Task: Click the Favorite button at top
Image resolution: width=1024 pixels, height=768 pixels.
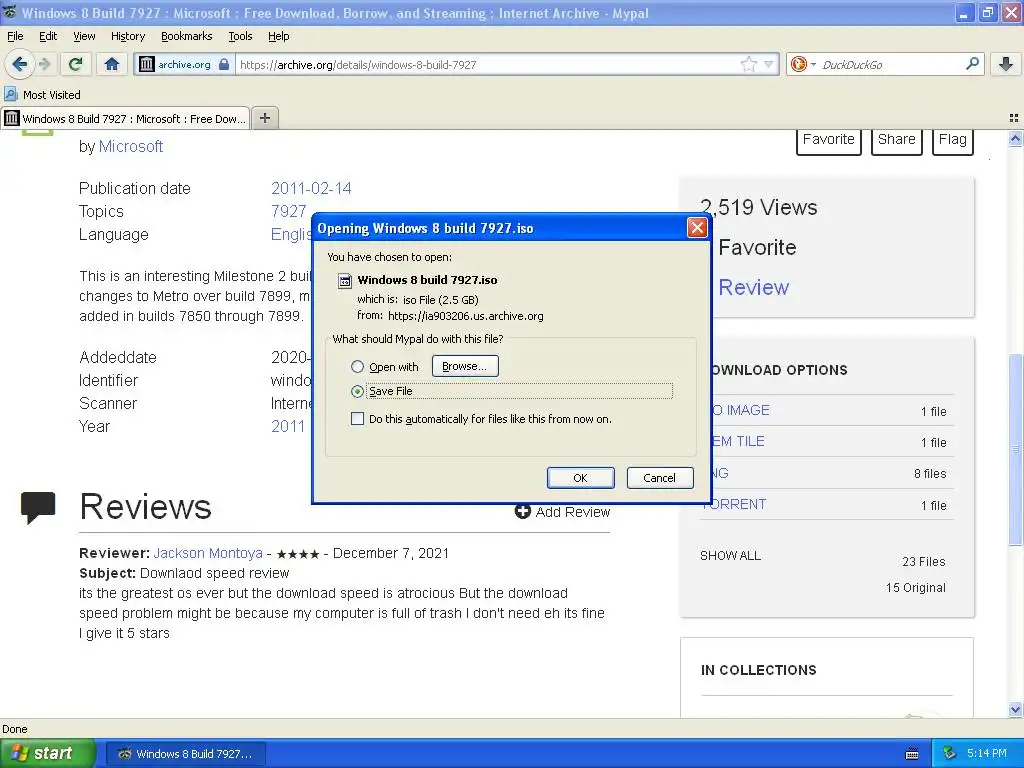Action: 828,140
